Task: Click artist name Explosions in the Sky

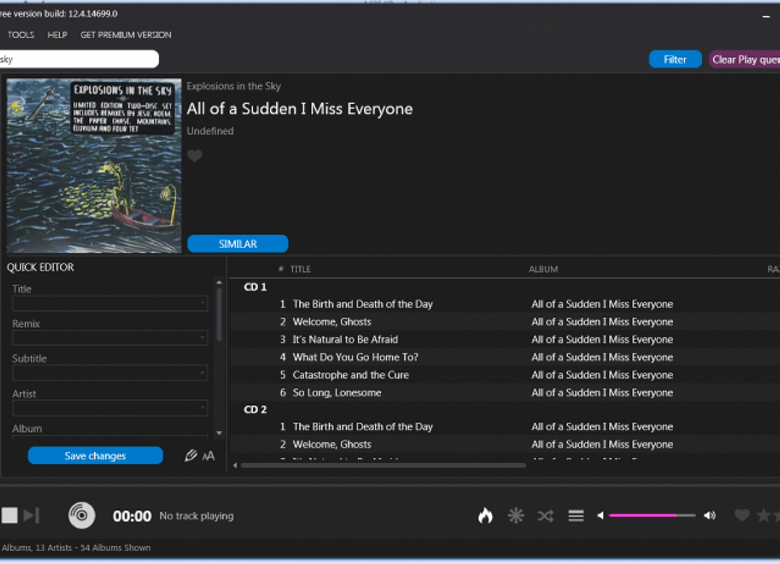Action: [x=234, y=86]
